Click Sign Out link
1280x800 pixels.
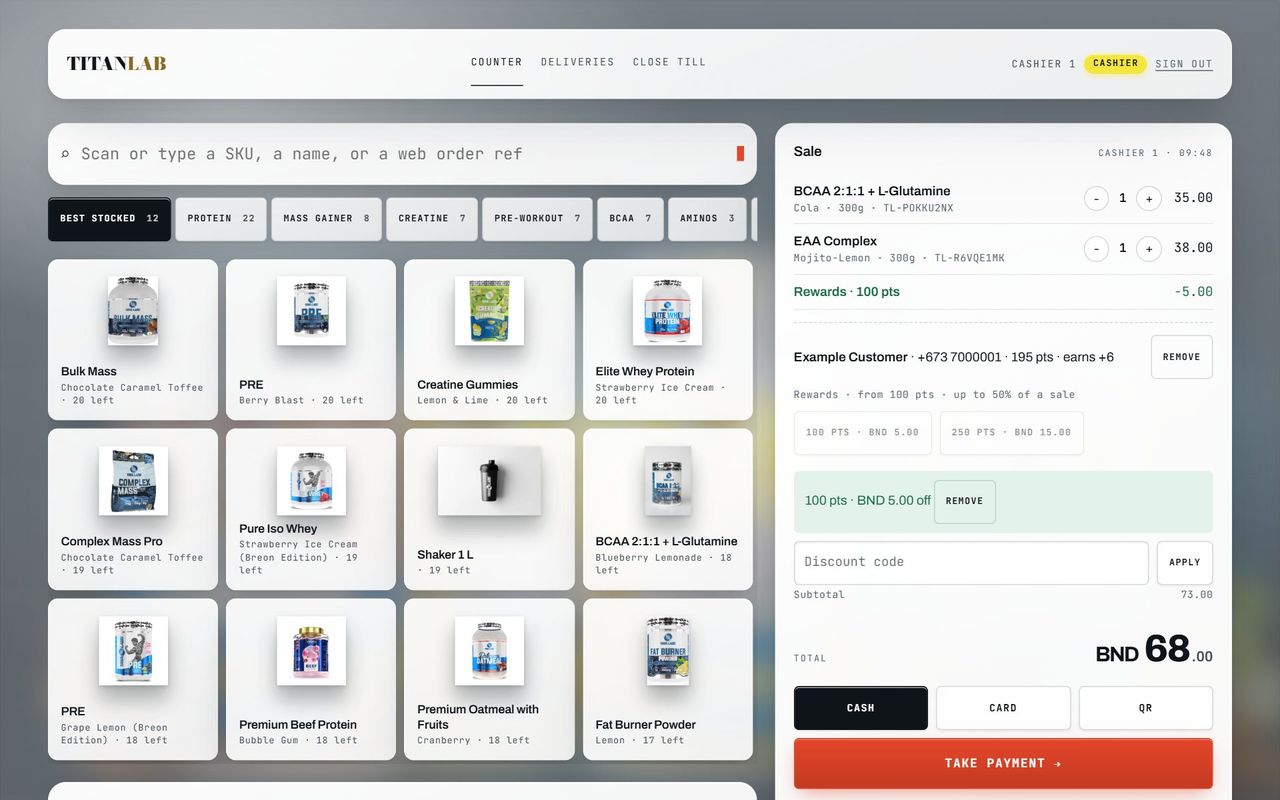(x=1184, y=64)
